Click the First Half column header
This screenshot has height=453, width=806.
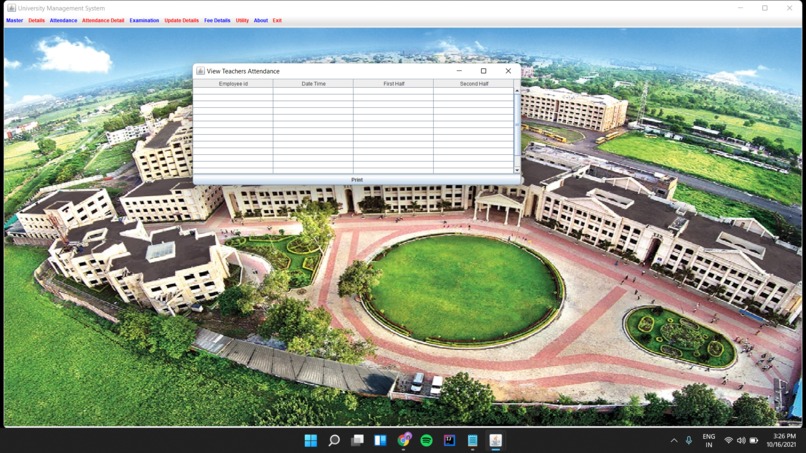pos(393,83)
